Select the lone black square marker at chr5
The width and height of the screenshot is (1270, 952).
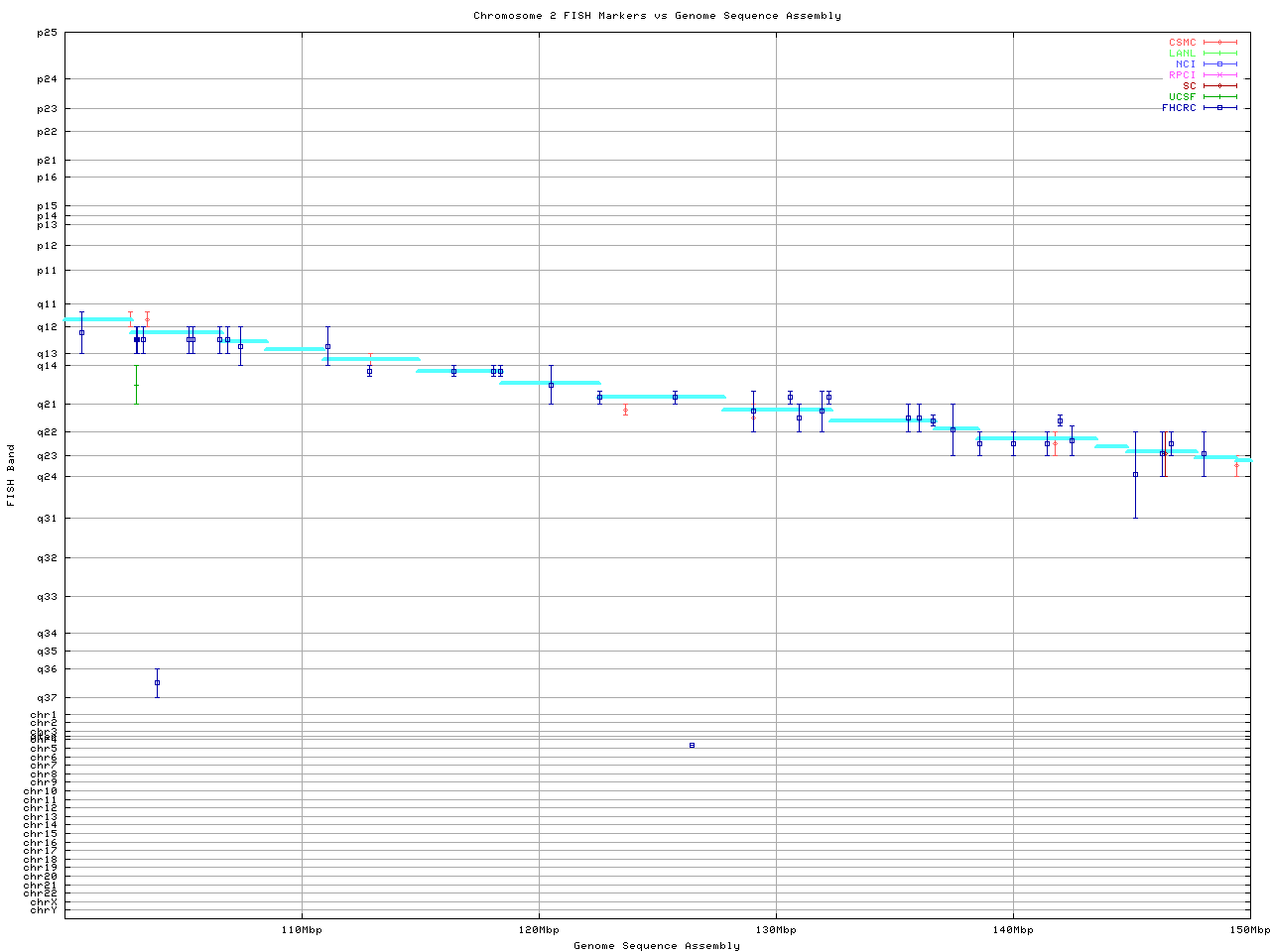pyautogui.click(x=692, y=745)
